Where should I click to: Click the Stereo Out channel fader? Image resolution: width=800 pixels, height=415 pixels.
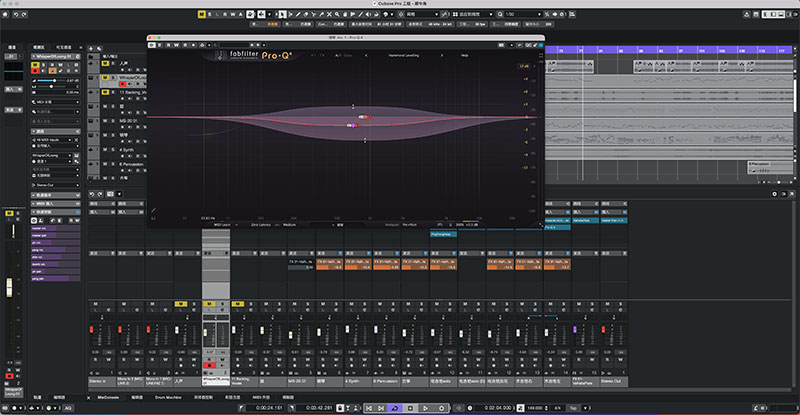coord(604,330)
